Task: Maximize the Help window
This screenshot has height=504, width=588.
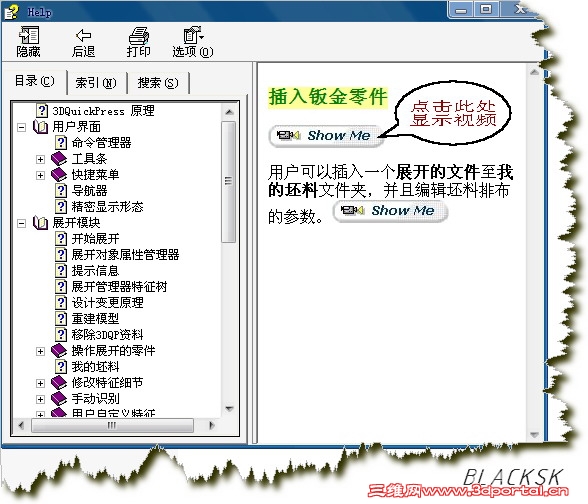Action: [486, 9]
